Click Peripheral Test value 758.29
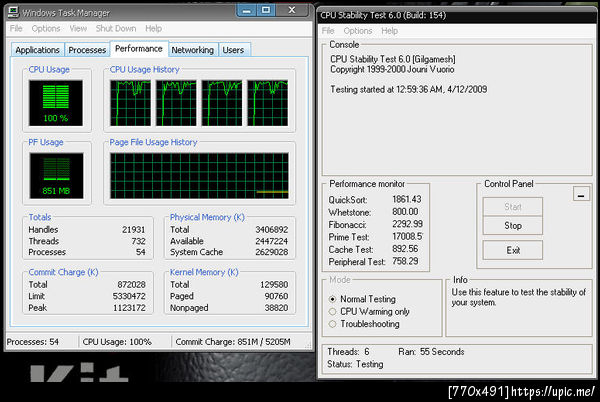This screenshot has height=402, width=600. (x=405, y=262)
